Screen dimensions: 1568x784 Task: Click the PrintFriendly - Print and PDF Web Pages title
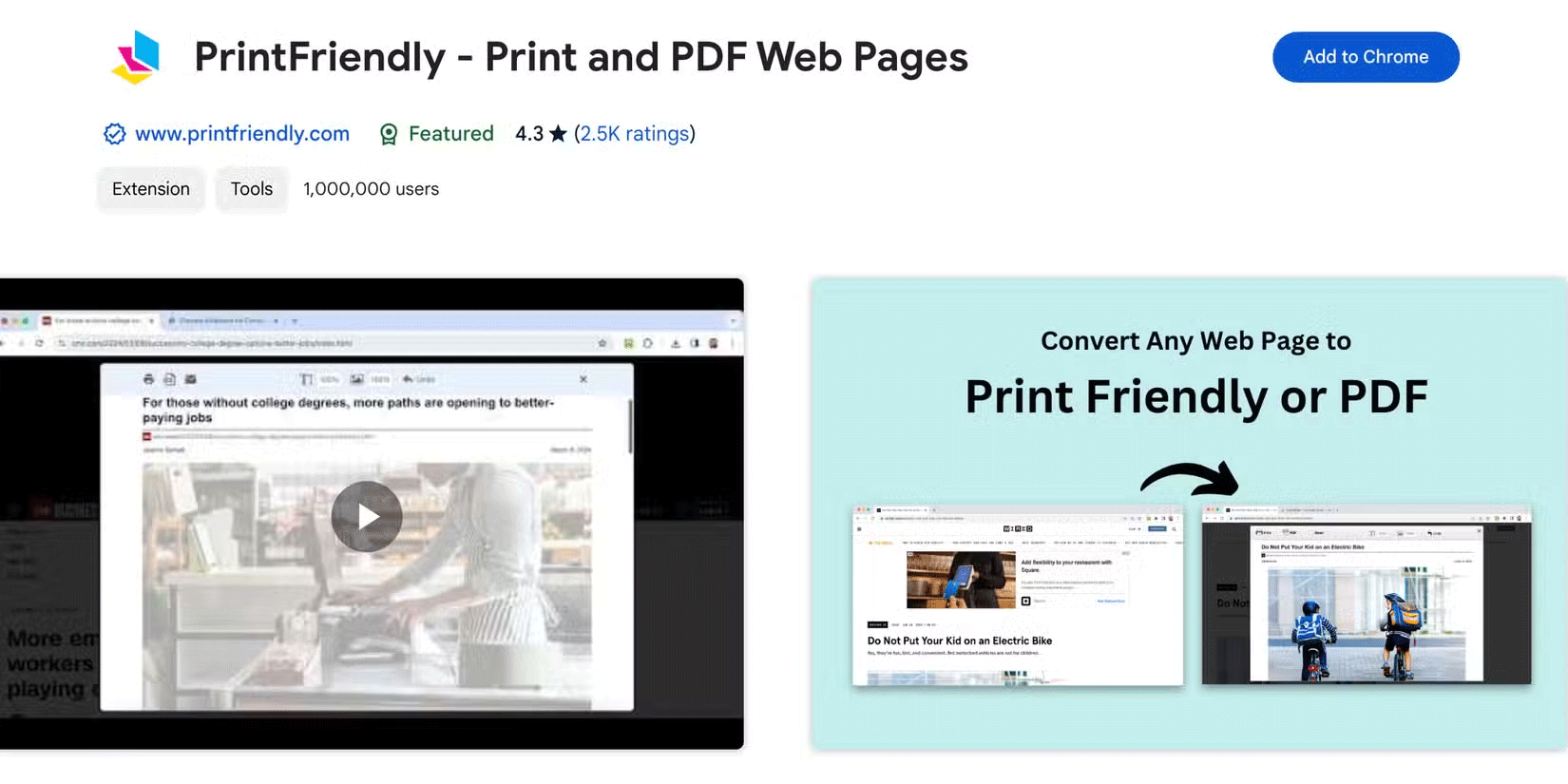(582, 57)
